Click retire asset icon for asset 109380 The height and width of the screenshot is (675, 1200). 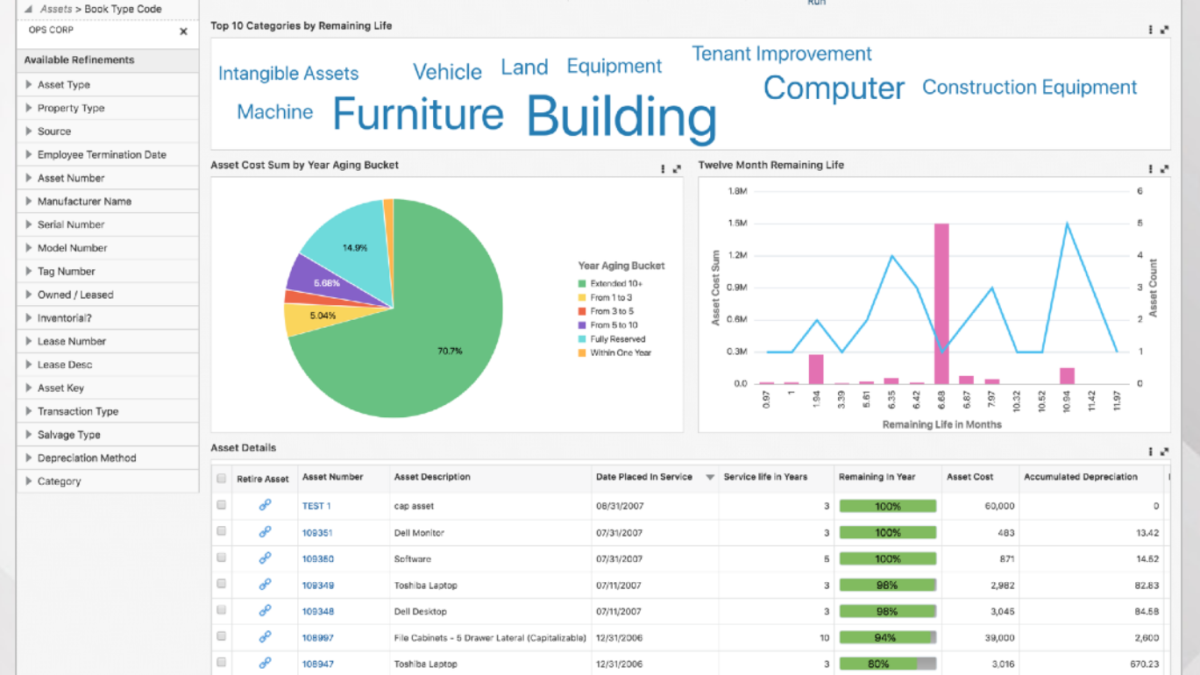point(265,558)
